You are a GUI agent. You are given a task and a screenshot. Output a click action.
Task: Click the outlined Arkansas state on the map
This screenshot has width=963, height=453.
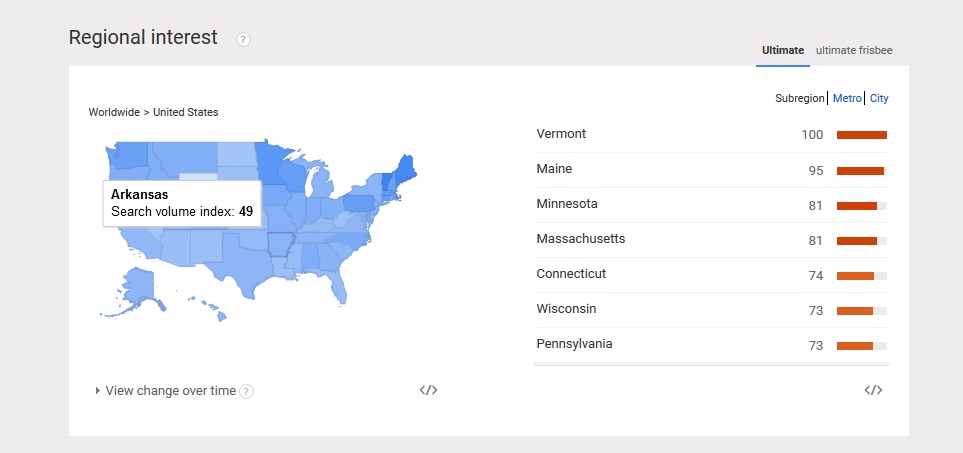[x=281, y=245]
